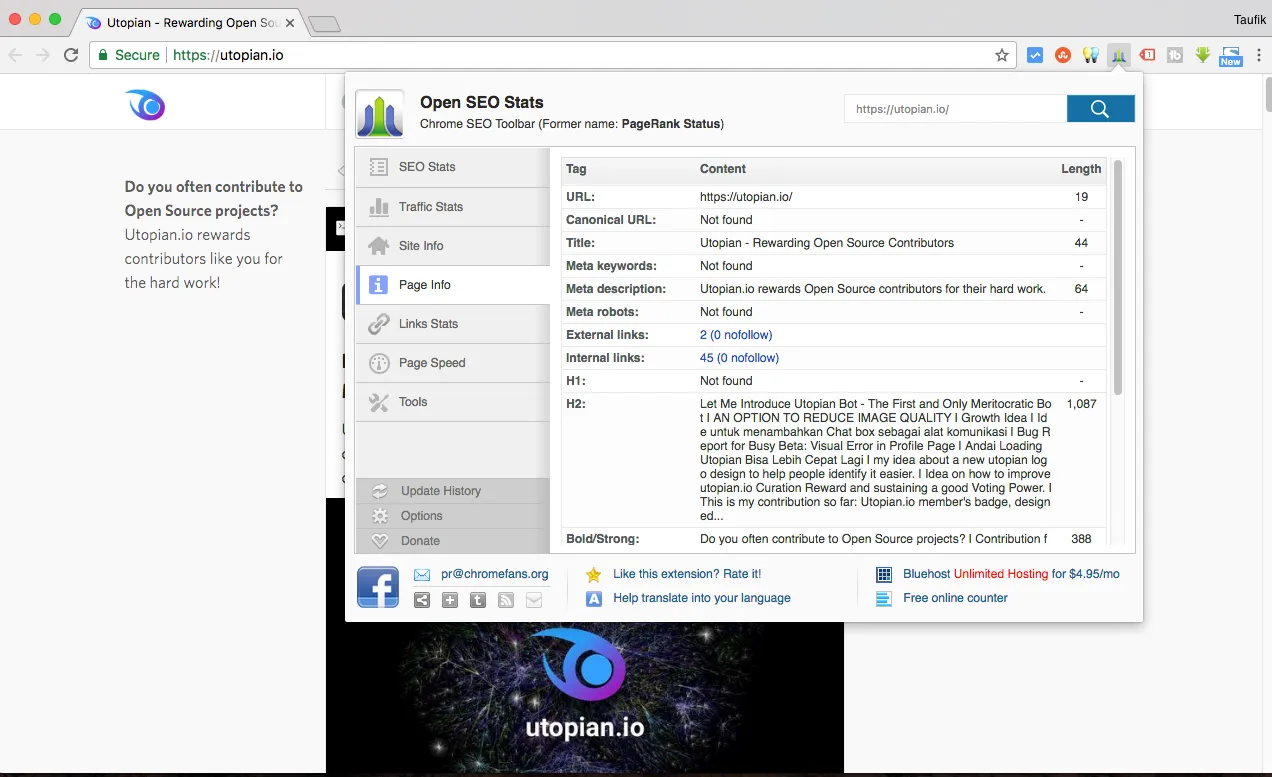1272x777 pixels.
Task: Click the 'Canonical URL:' tag label
Action: (x=611, y=220)
